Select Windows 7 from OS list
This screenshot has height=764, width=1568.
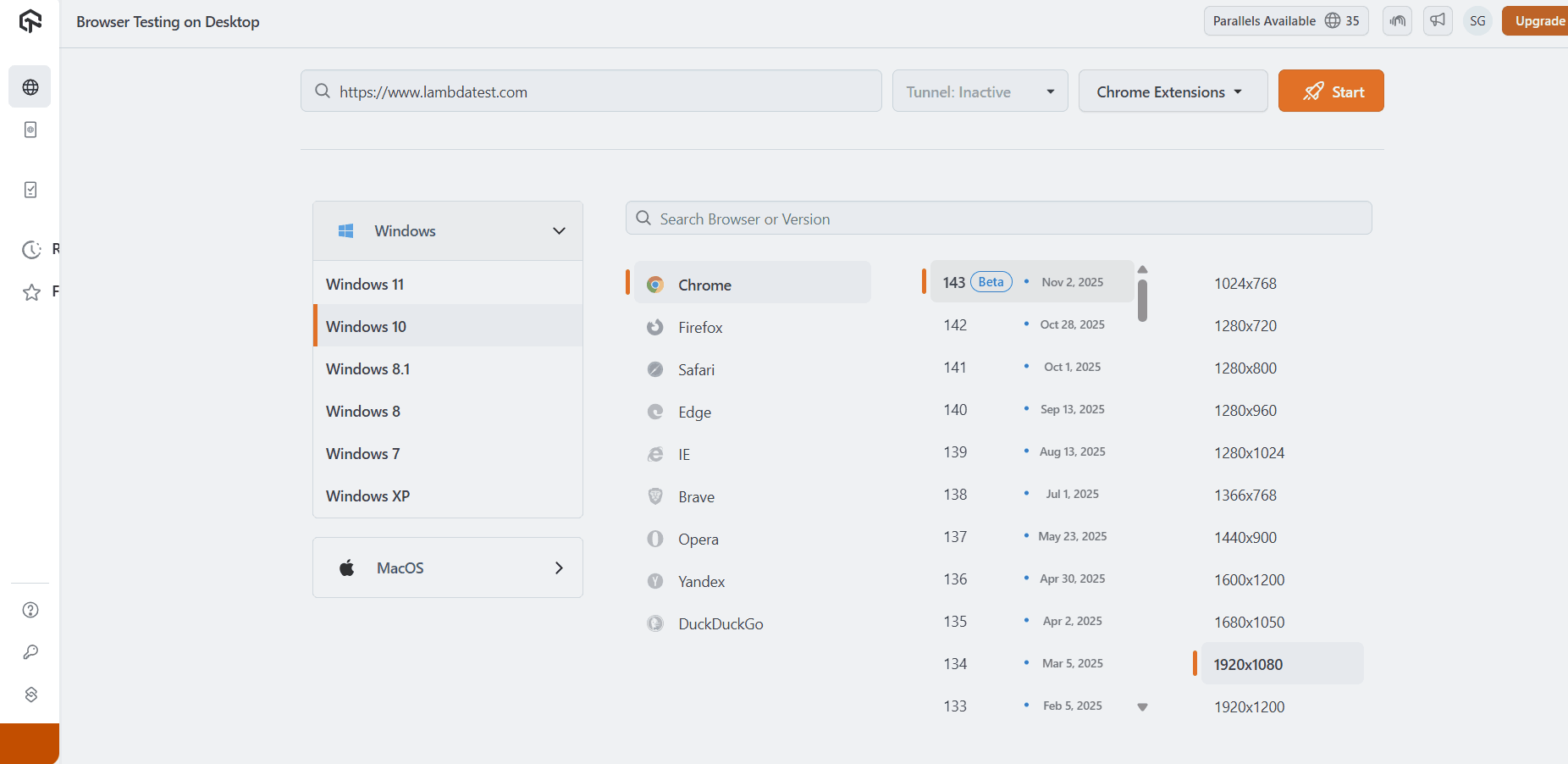(363, 454)
